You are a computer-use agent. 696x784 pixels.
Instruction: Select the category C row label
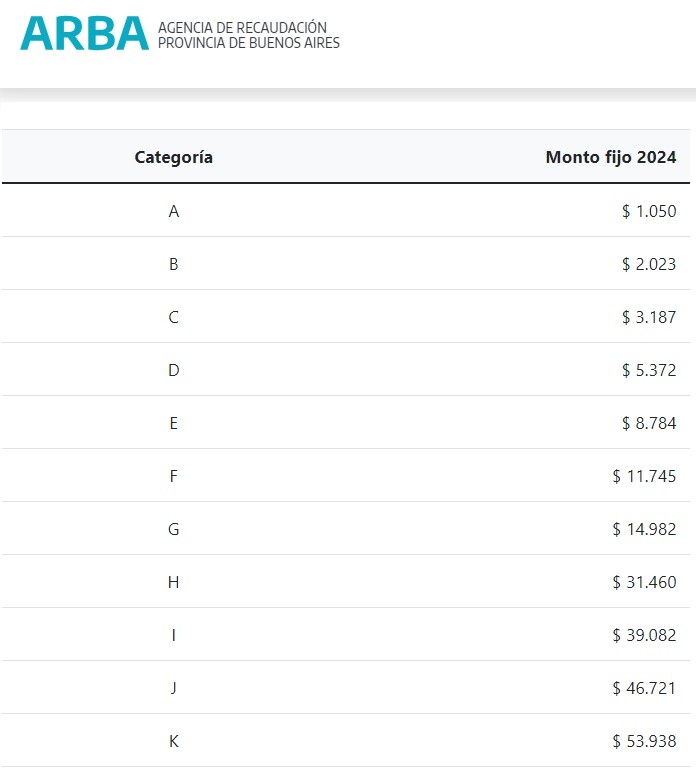(x=174, y=317)
